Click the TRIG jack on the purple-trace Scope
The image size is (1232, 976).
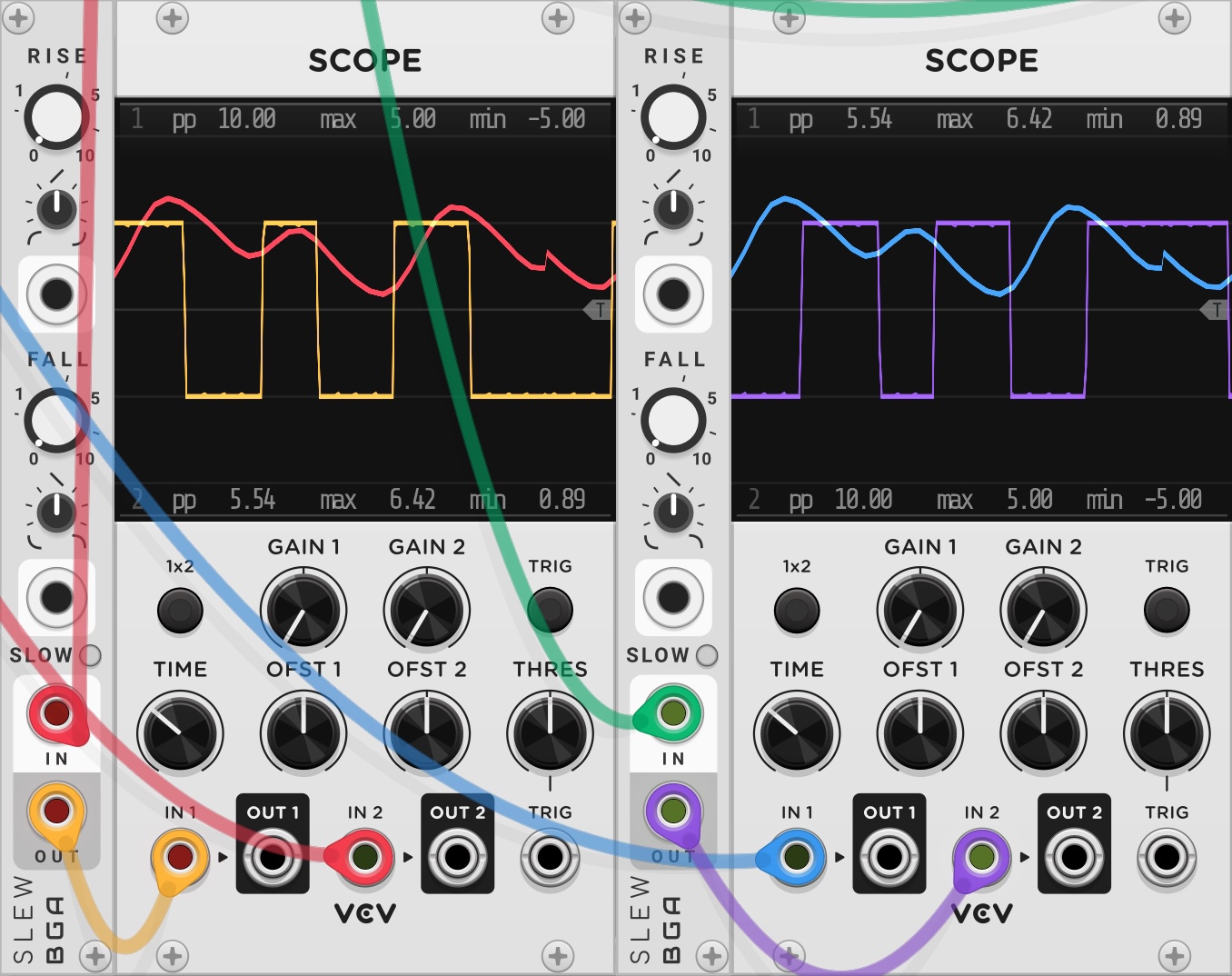click(1167, 857)
